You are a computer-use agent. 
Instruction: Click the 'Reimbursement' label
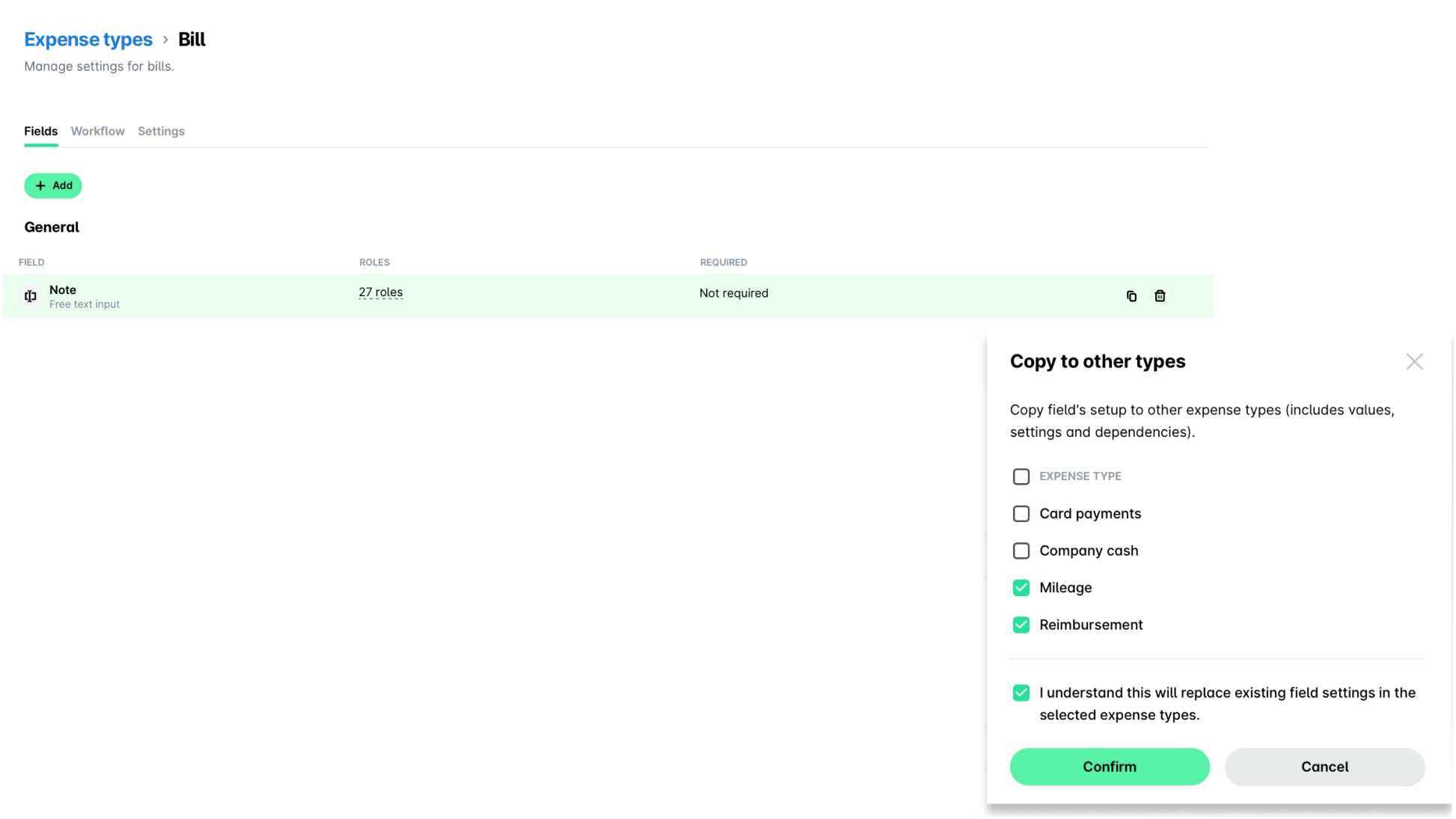[x=1090, y=625]
